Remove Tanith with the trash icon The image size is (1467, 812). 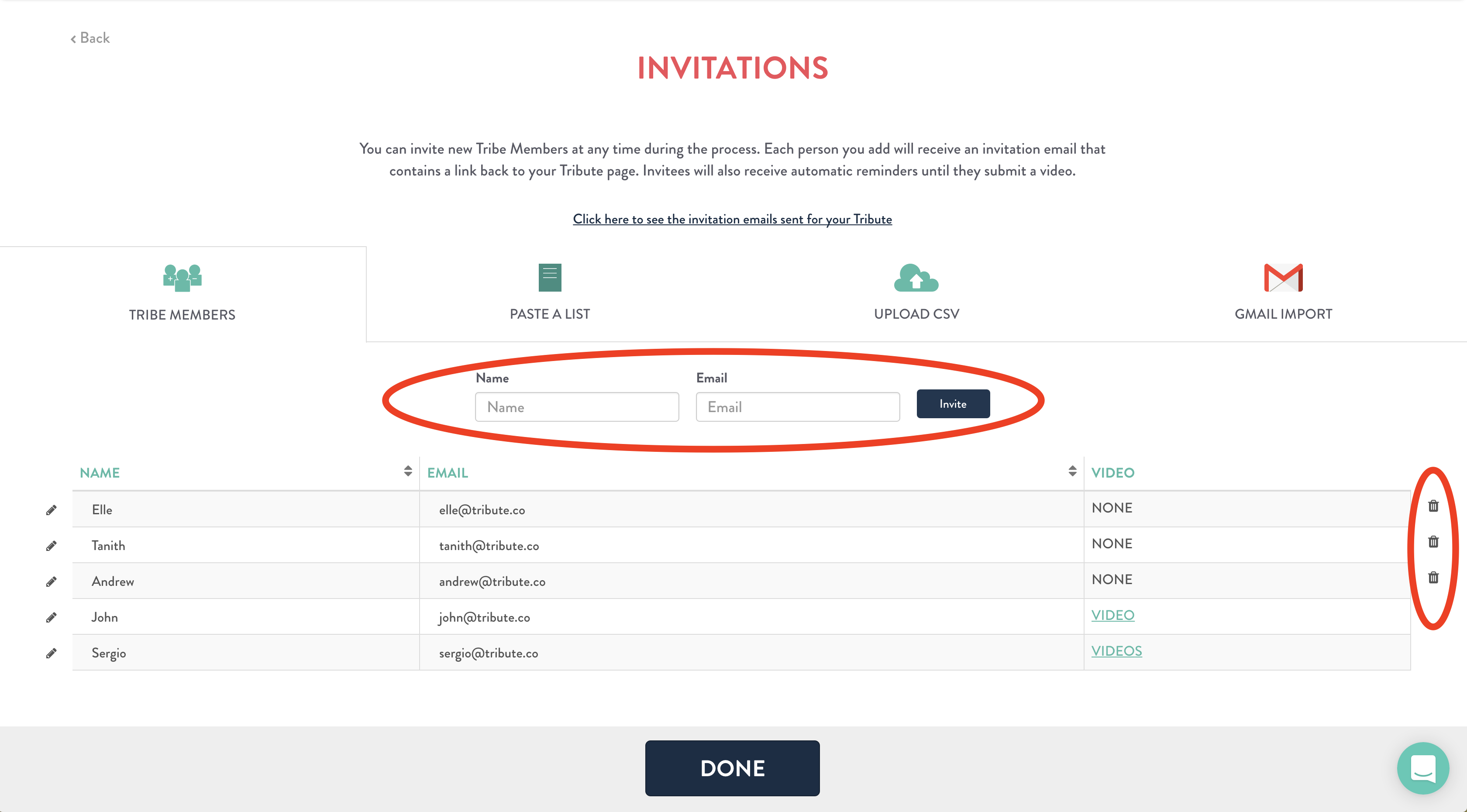tap(1433, 541)
